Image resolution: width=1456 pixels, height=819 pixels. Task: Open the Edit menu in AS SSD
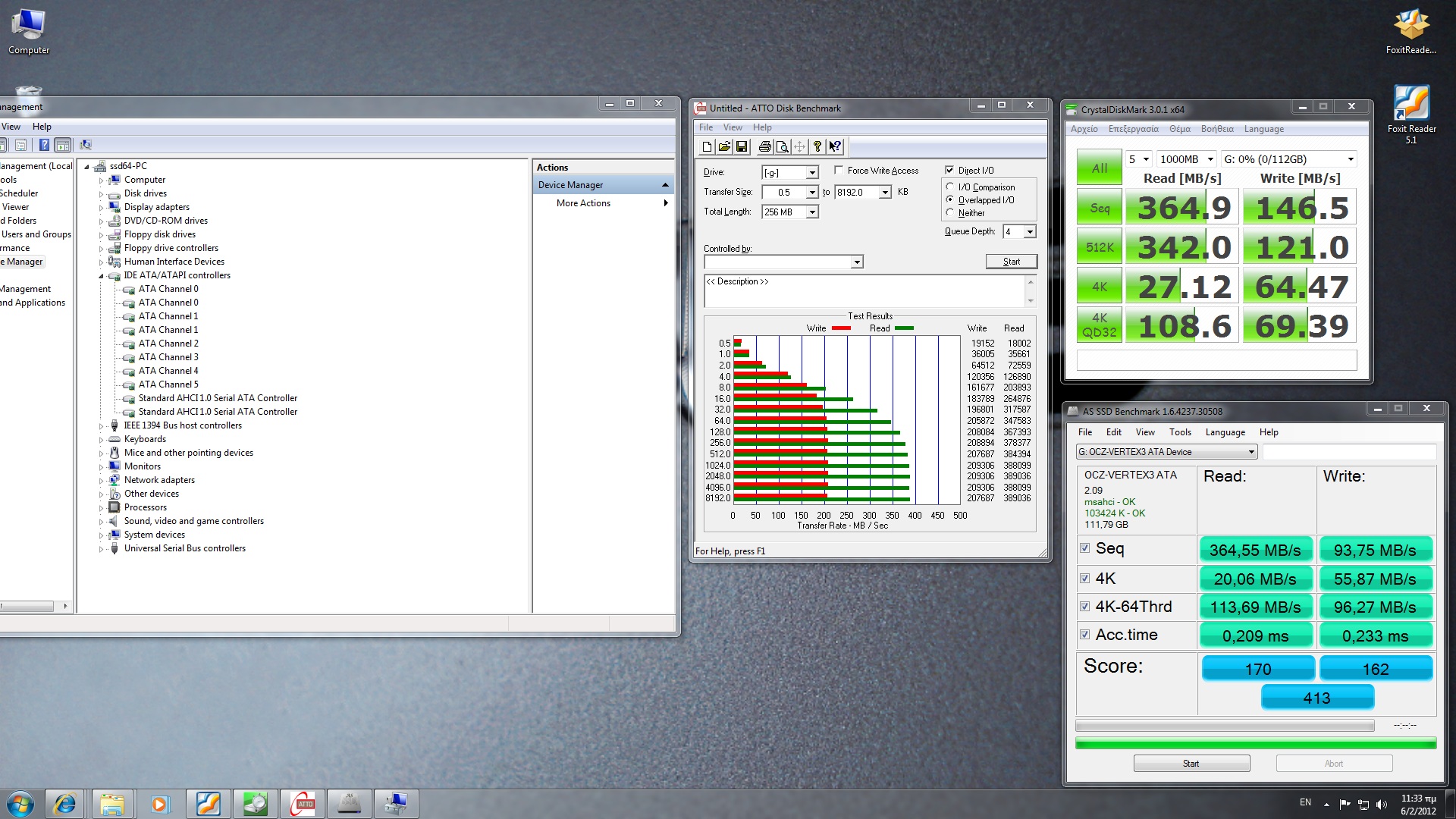[1113, 432]
